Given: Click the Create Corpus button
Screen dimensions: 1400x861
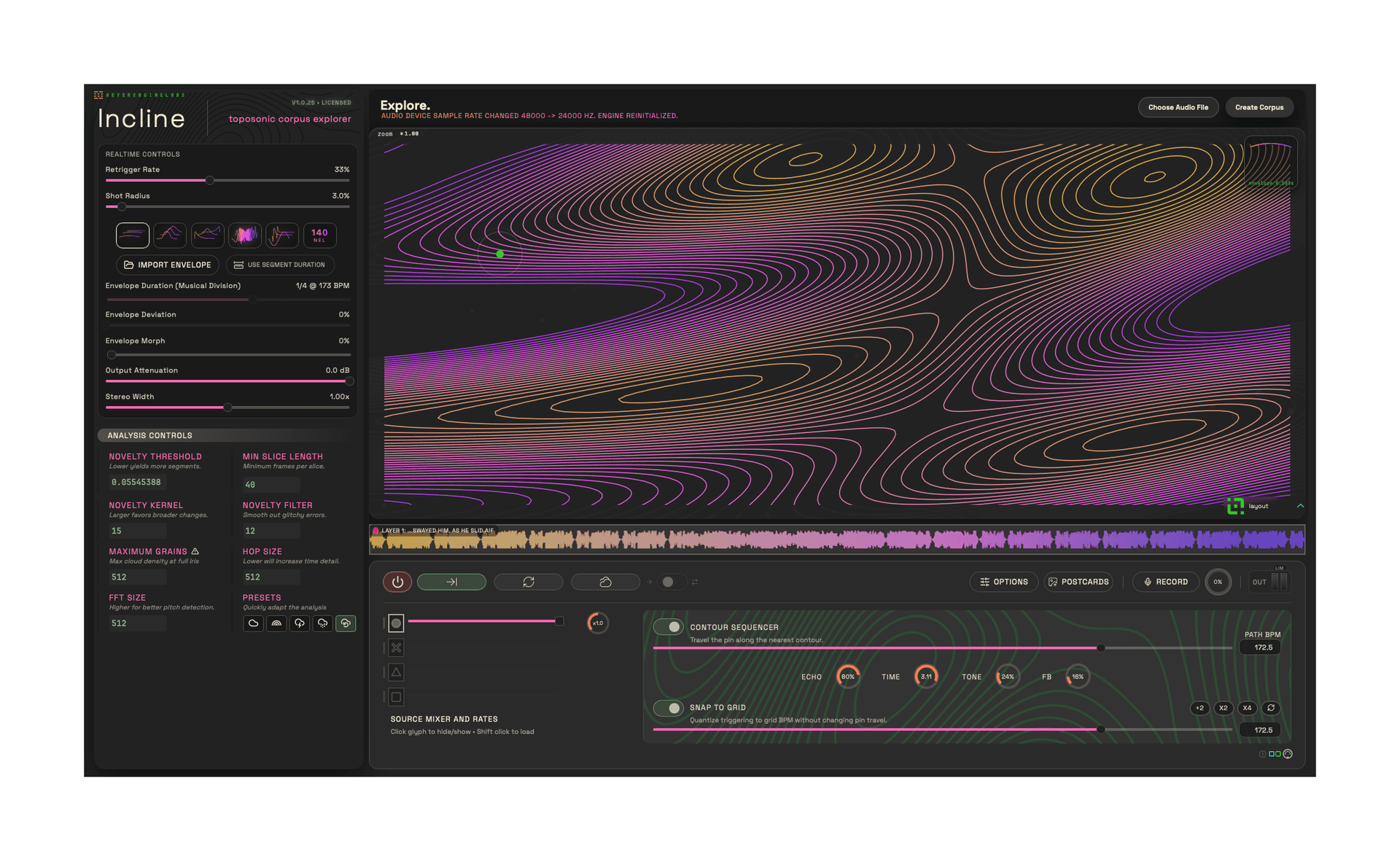Looking at the screenshot, I should click(x=1259, y=106).
